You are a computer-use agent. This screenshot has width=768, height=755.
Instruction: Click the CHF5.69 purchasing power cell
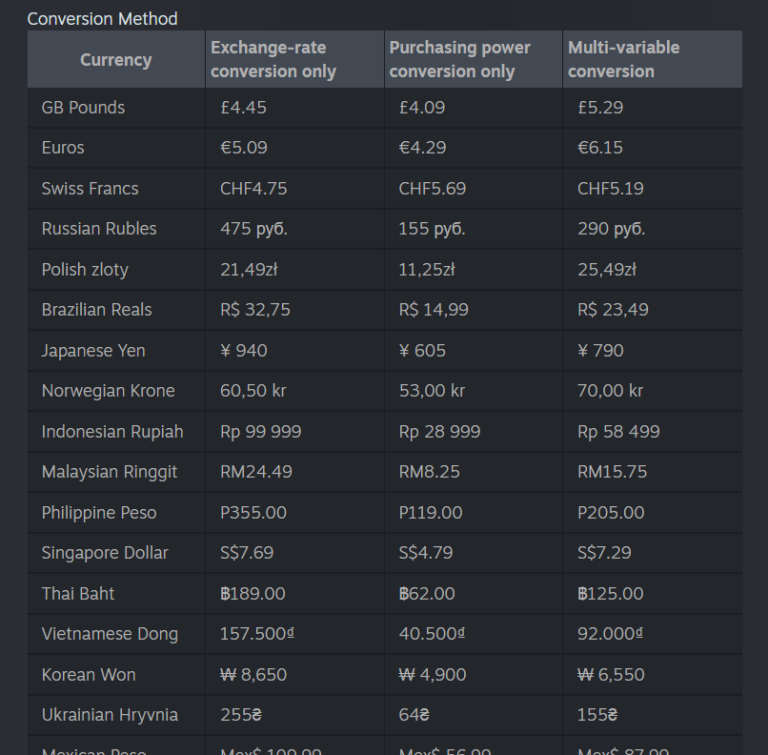pos(432,188)
